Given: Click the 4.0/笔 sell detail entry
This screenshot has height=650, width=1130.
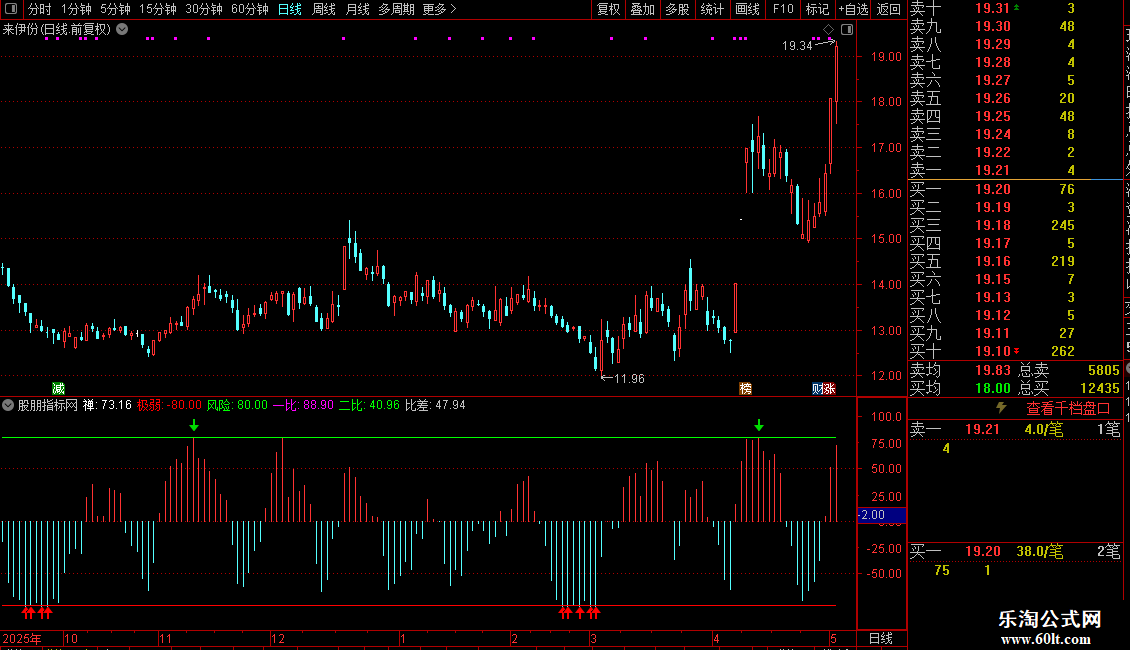Looking at the screenshot, I should 1044,429.
